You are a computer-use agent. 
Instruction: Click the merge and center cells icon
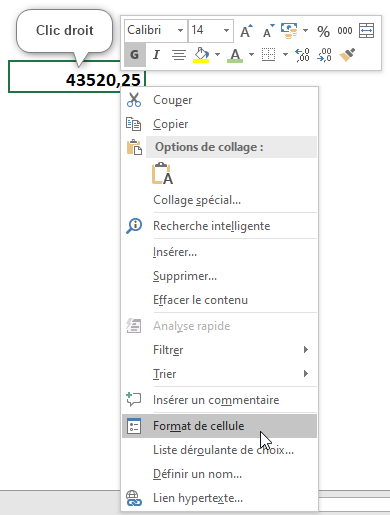[366, 31]
